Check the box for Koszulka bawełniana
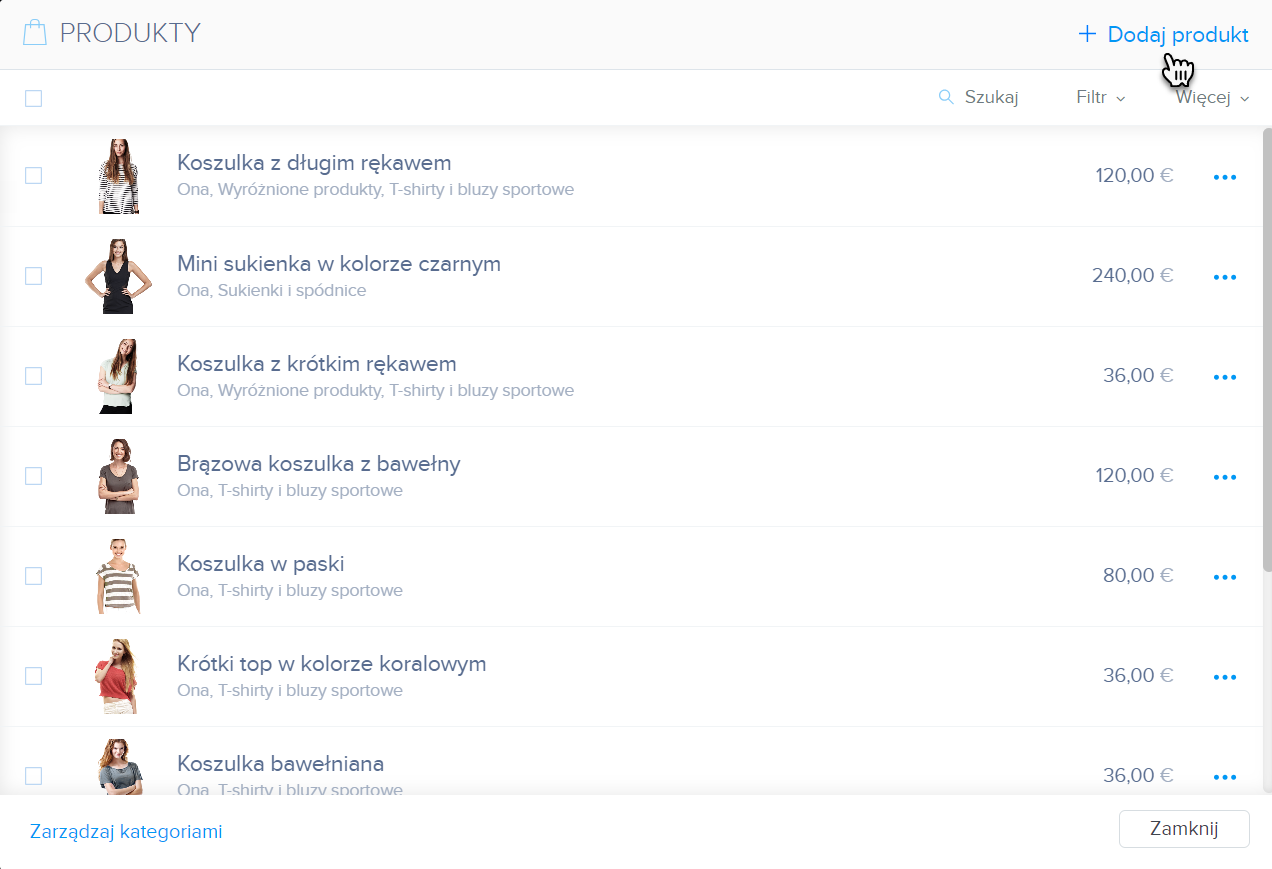Screen dimensions: 1272x869 point(33,776)
